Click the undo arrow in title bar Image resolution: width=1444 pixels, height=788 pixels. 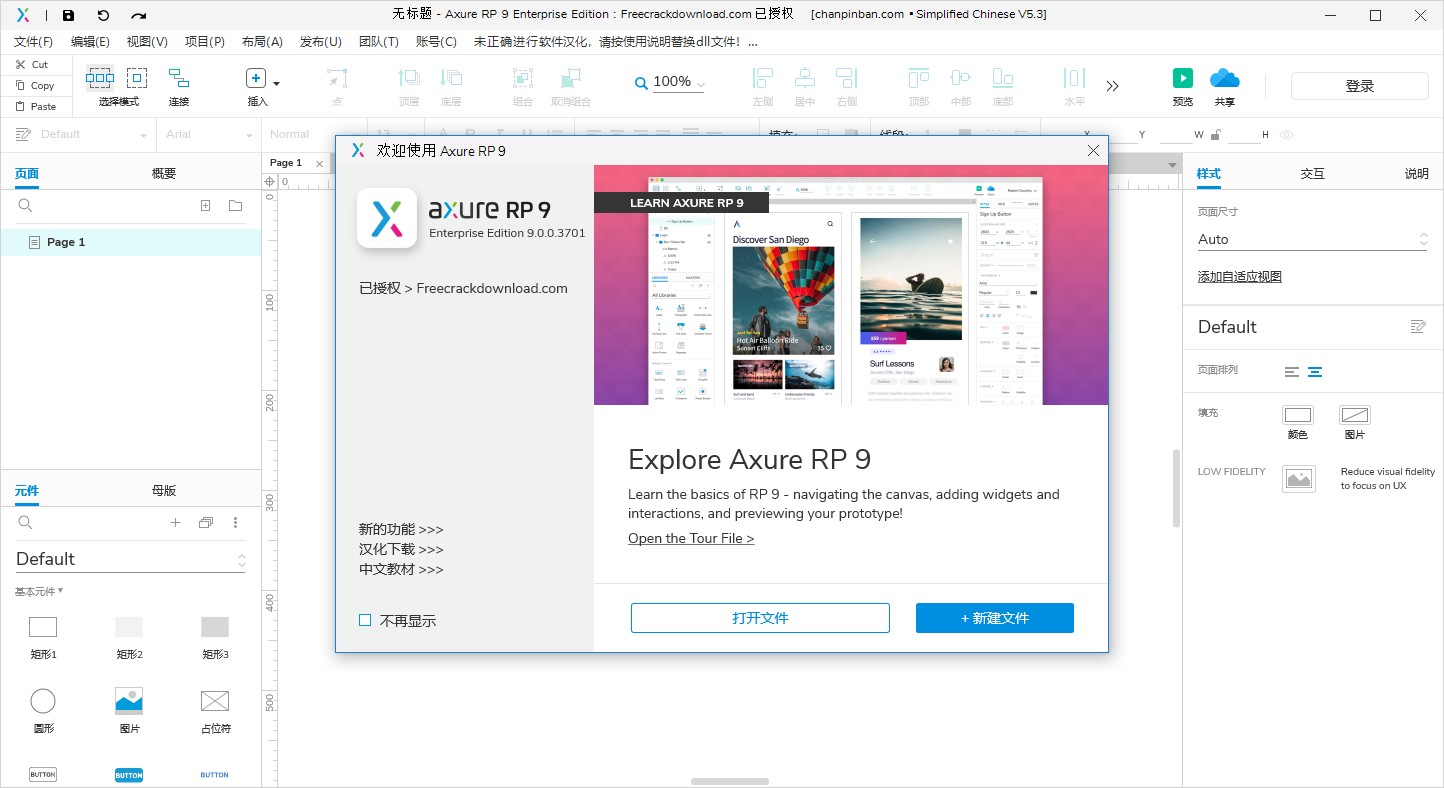point(103,15)
